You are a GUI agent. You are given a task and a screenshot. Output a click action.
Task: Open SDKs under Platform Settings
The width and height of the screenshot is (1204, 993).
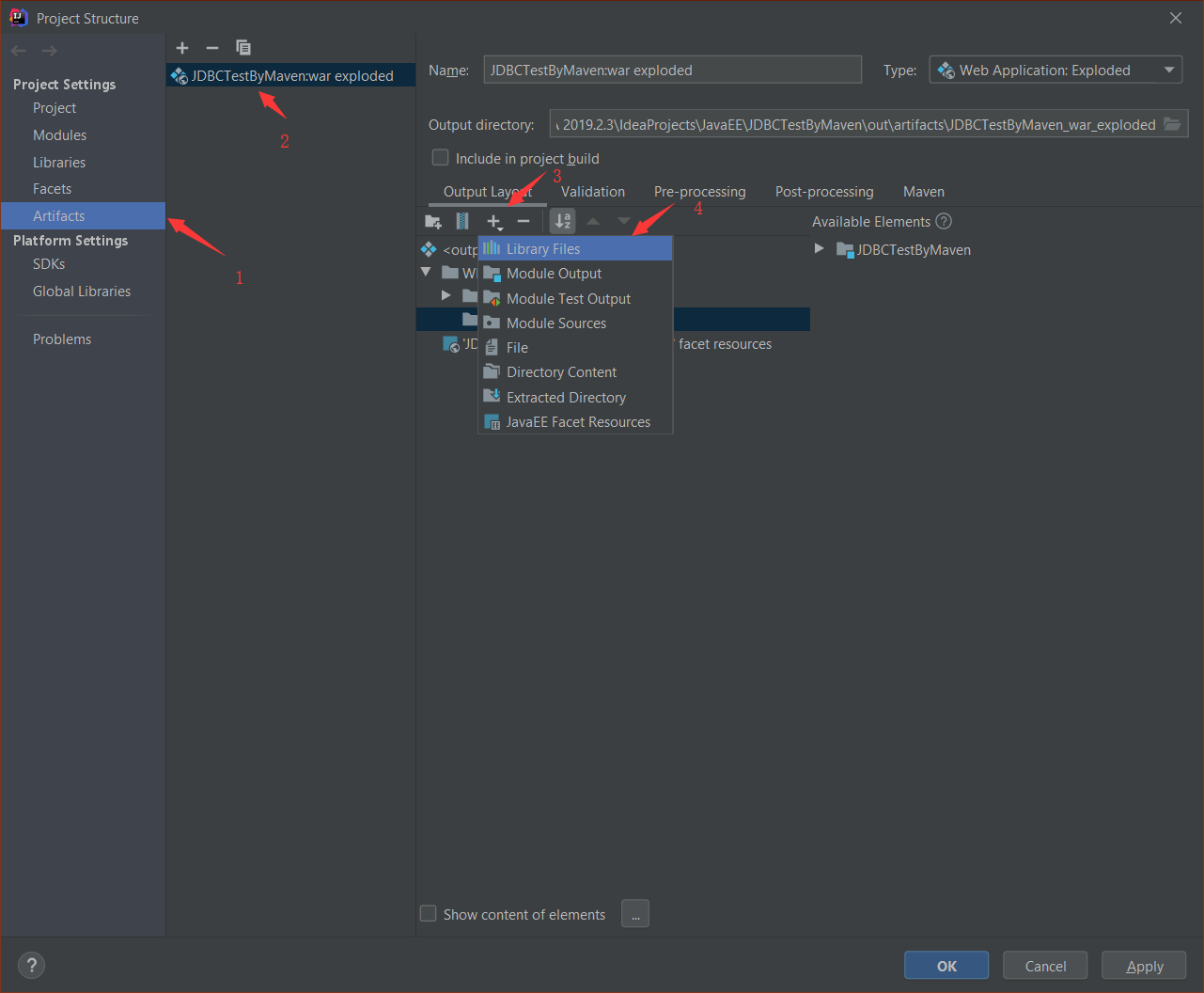(49, 264)
